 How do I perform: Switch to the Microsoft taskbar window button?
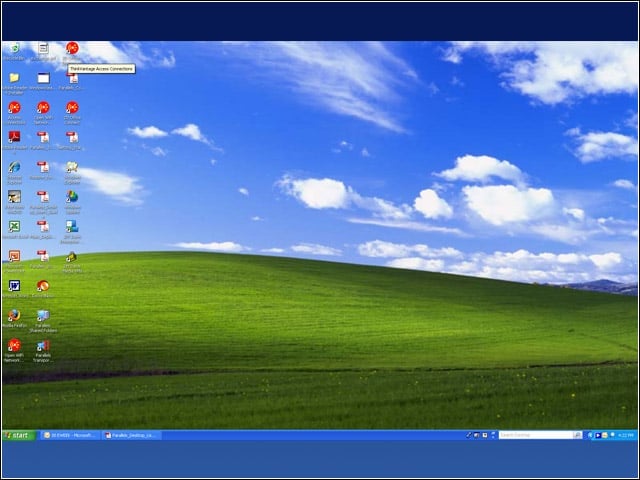point(70,435)
